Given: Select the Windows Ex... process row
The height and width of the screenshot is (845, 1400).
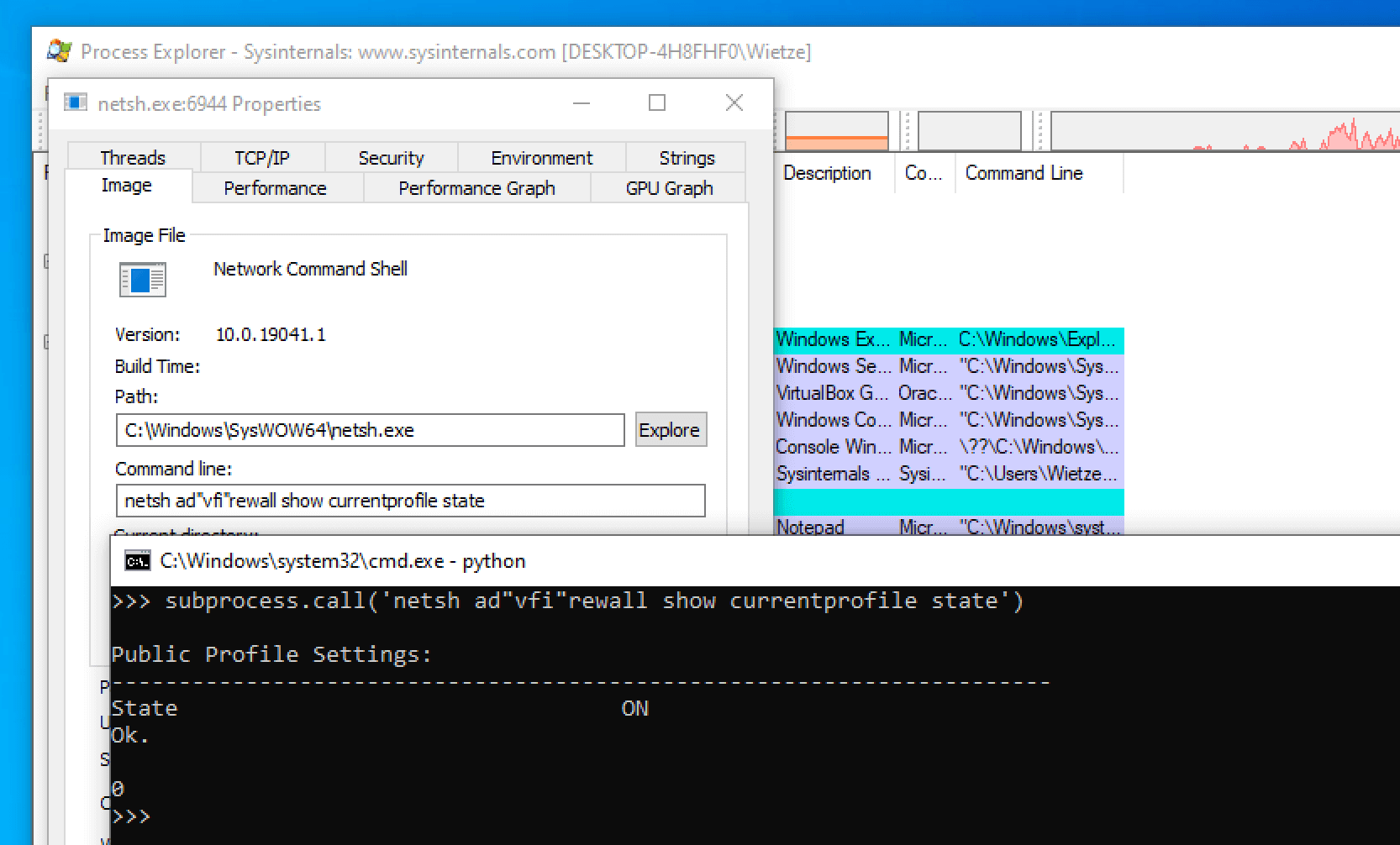Looking at the screenshot, I should click(949, 339).
